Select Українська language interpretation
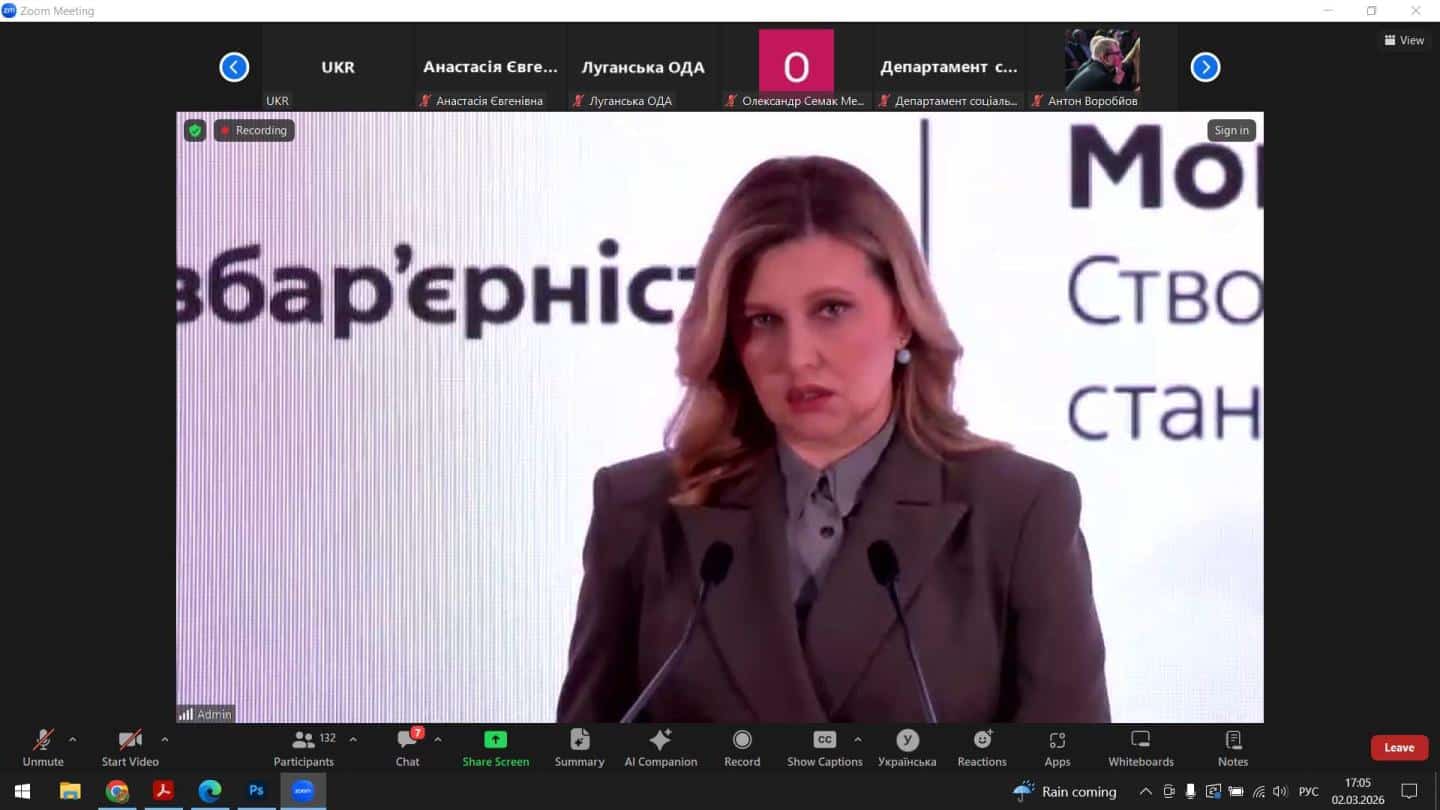 click(x=907, y=747)
